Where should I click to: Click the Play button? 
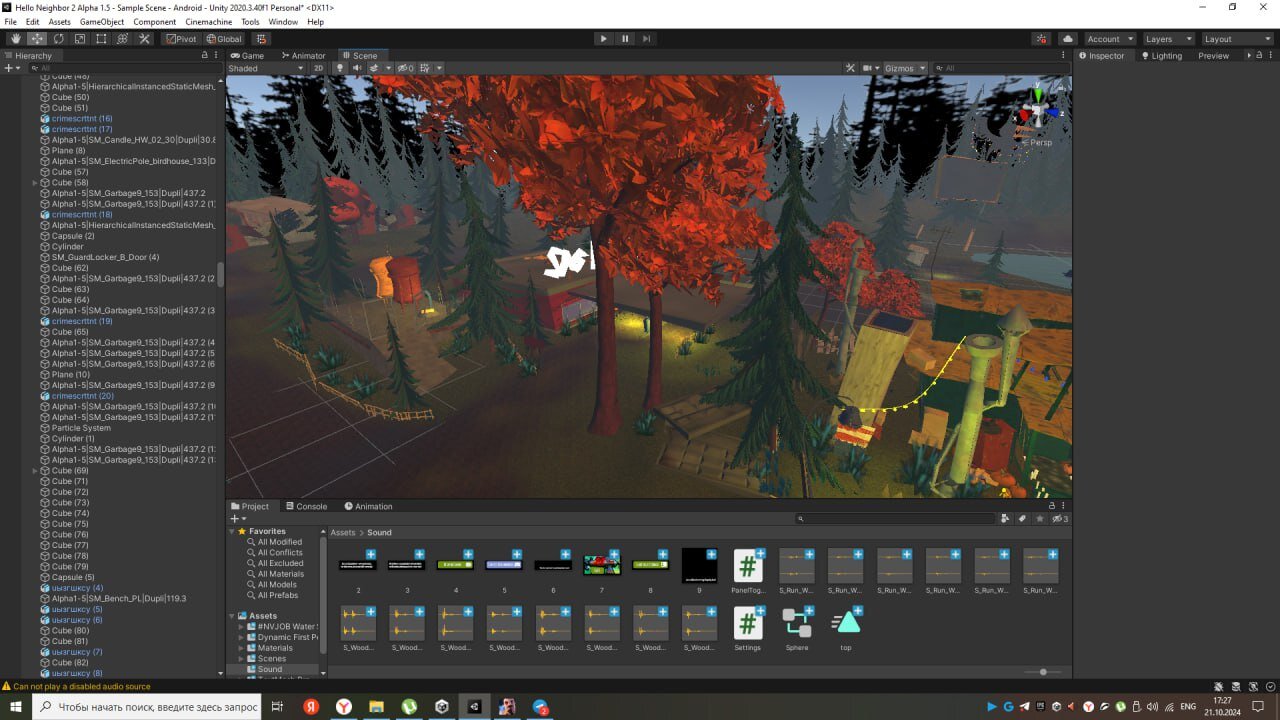click(x=603, y=39)
